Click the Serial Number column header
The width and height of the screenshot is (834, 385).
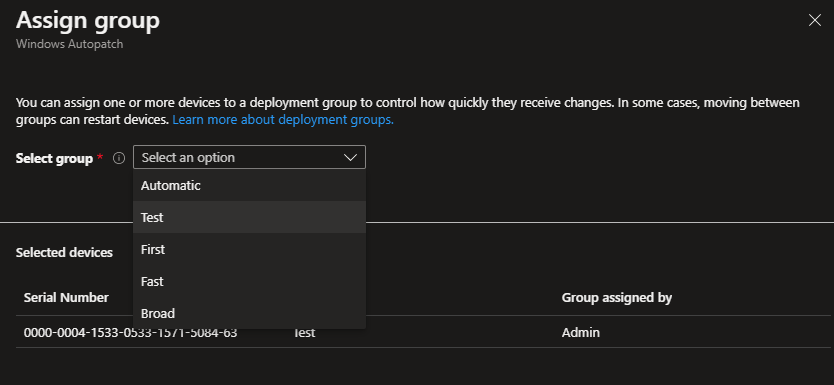pos(66,297)
